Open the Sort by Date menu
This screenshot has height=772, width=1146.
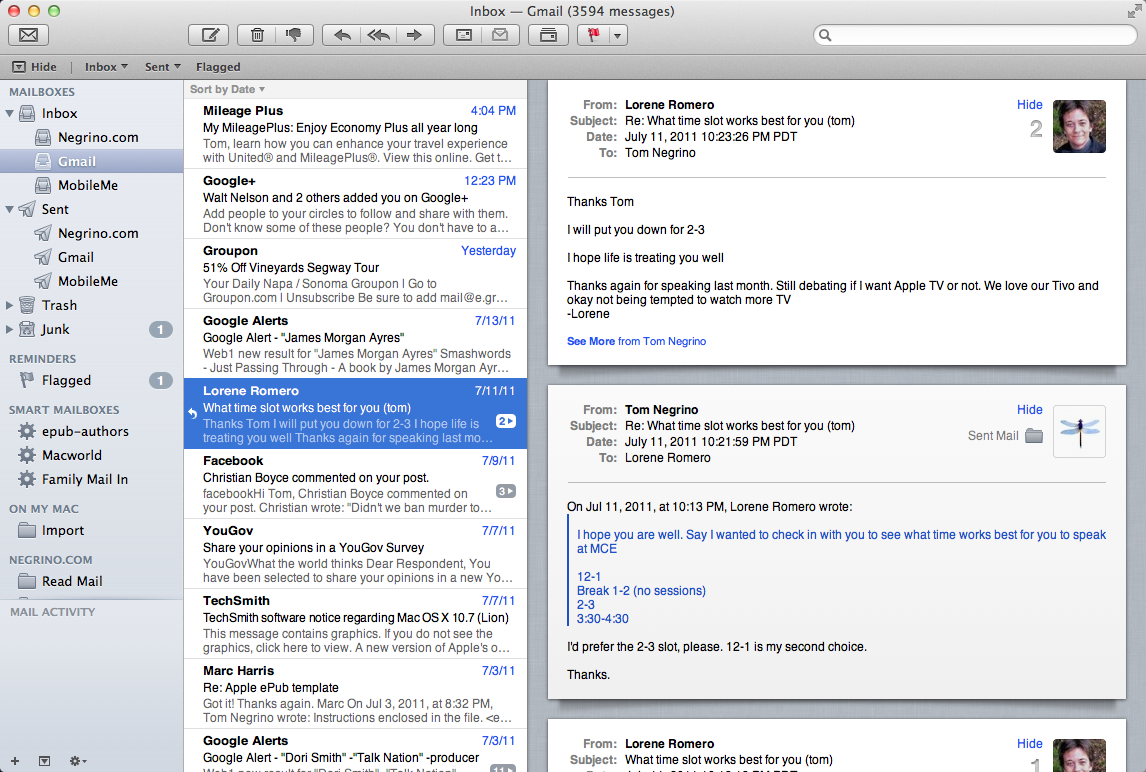point(227,89)
